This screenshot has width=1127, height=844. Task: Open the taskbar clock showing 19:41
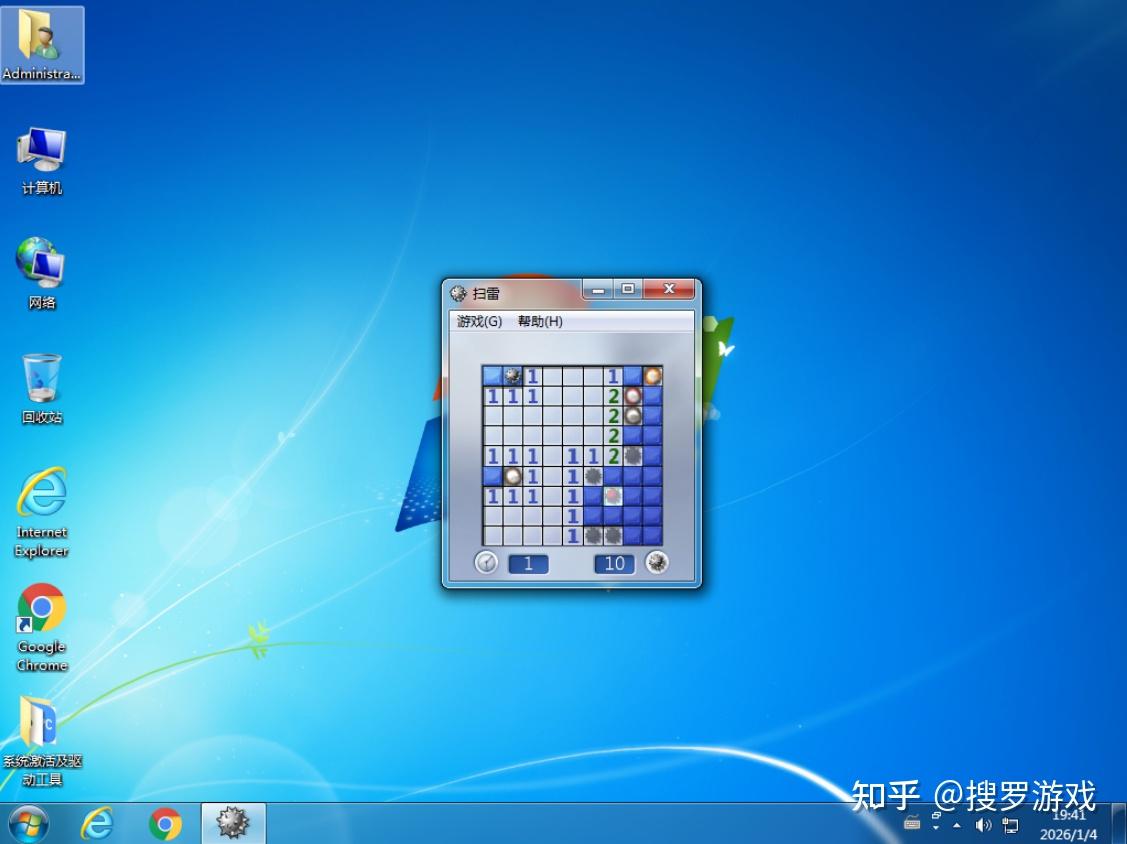[x=1069, y=825]
